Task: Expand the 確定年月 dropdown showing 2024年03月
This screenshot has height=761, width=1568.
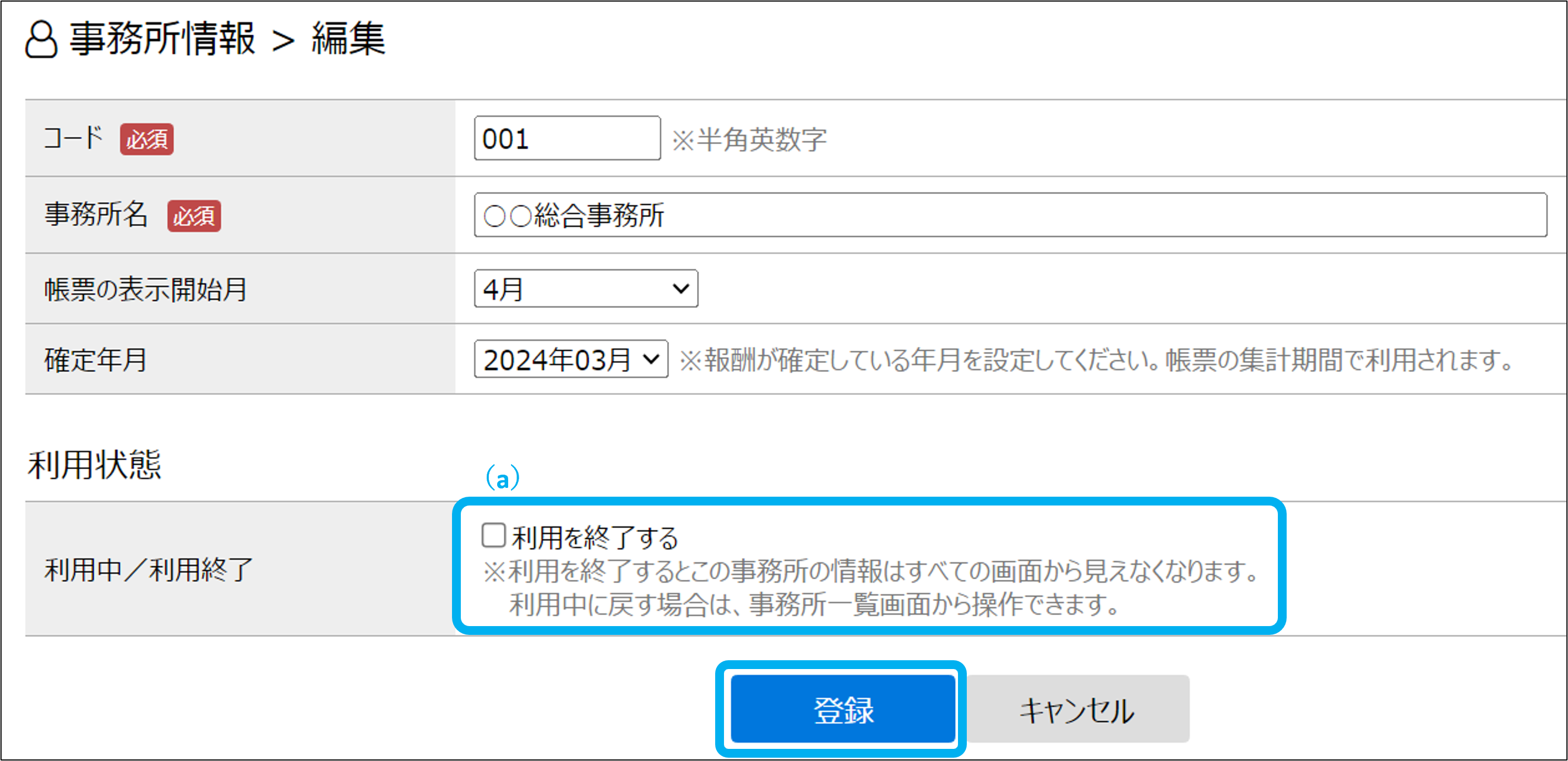Action: 570,359
